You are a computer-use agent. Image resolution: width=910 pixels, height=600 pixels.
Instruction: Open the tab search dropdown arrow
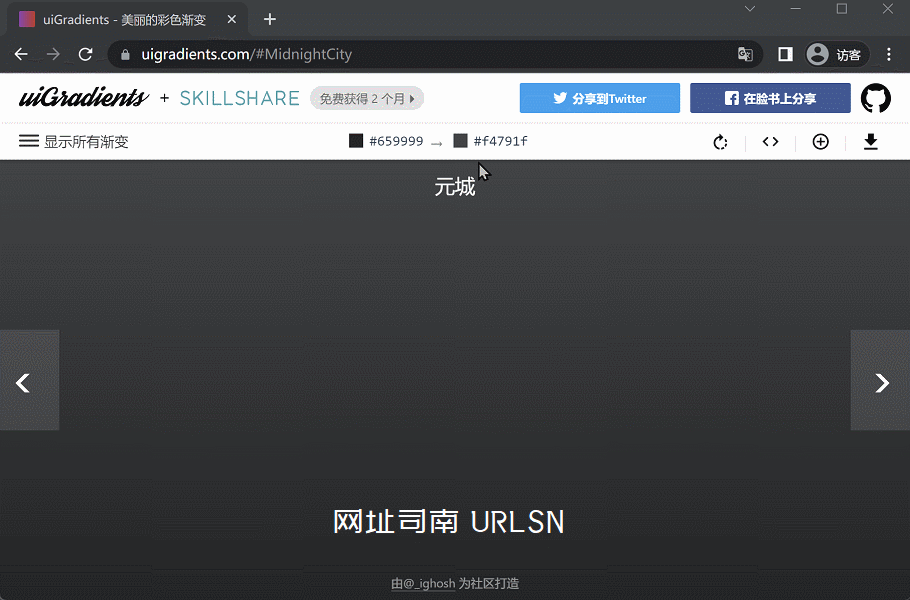(x=750, y=9)
